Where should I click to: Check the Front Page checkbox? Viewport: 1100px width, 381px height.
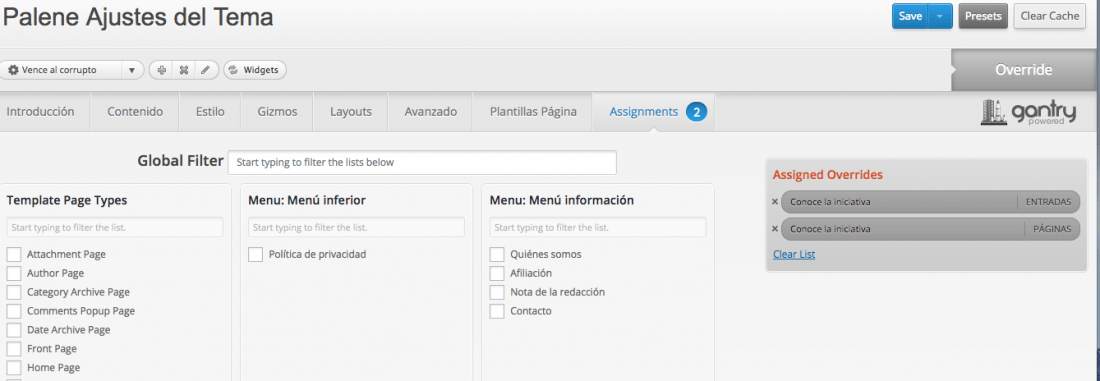[14, 349]
